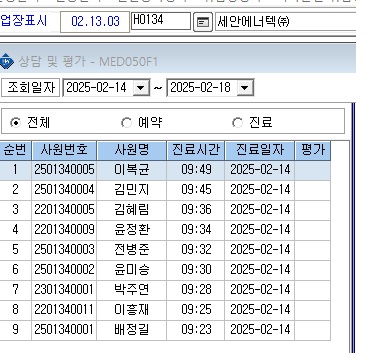The width and height of the screenshot is (379, 364).
Task: Click the 평가 column header
Action: tap(313, 150)
